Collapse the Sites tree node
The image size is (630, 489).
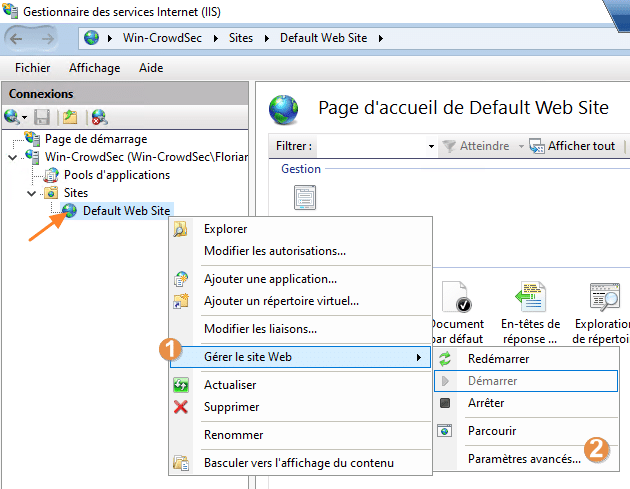(x=32, y=193)
